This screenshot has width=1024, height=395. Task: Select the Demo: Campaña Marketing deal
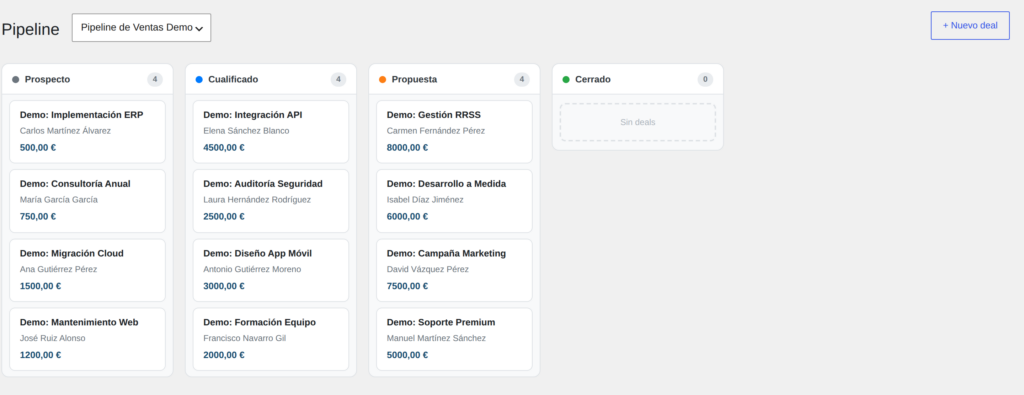(x=455, y=270)
